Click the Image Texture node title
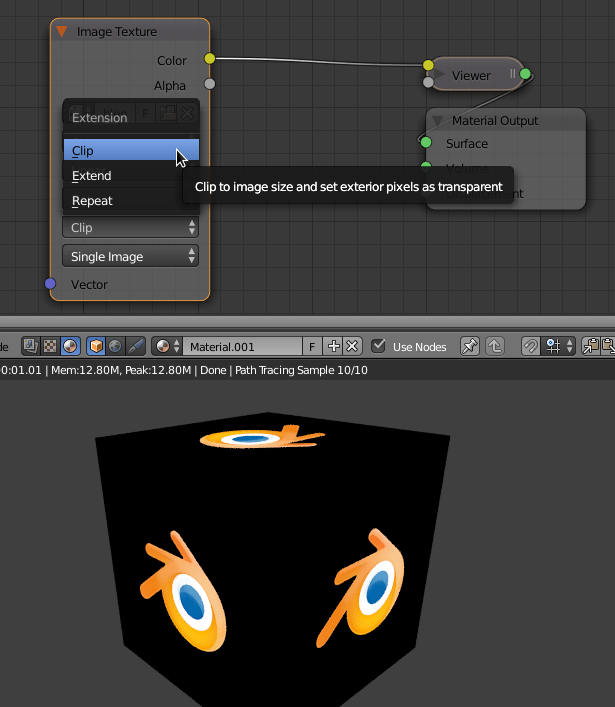615x707 pixels. click(117, 32)
